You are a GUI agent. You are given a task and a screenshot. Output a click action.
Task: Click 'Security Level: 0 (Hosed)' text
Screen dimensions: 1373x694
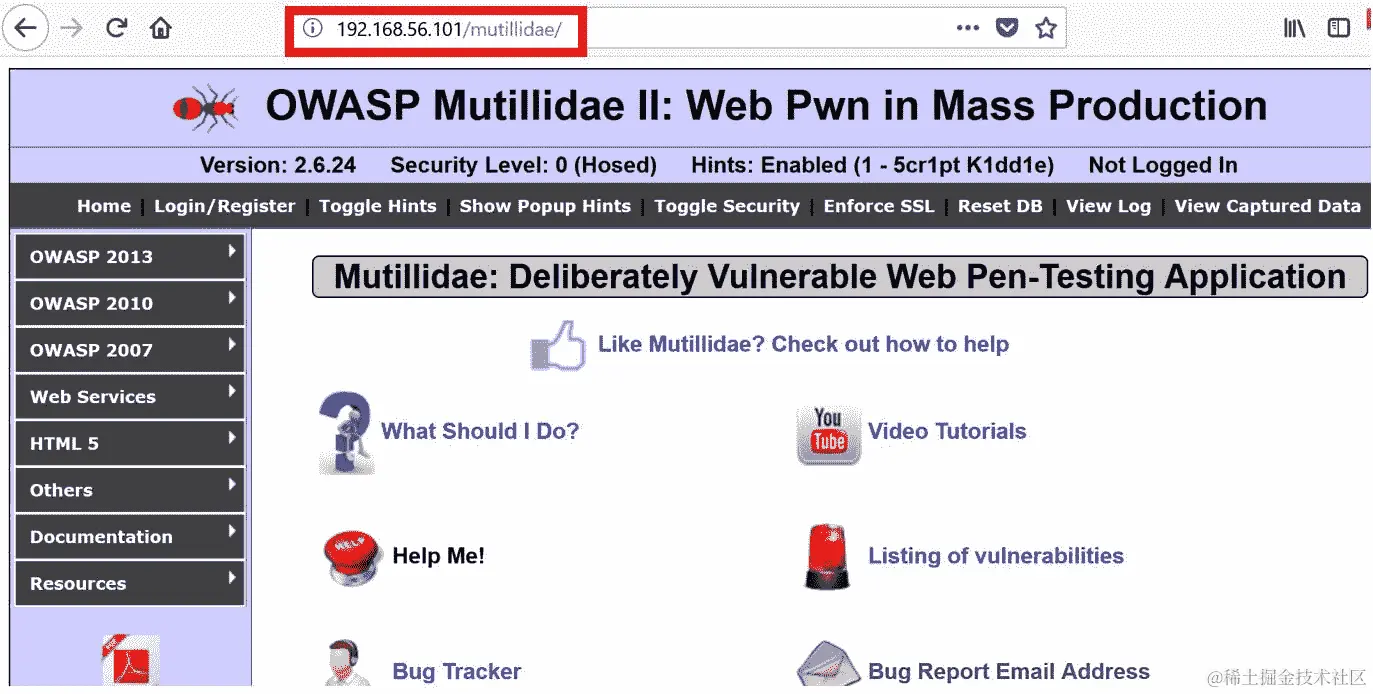pos(523,165)
